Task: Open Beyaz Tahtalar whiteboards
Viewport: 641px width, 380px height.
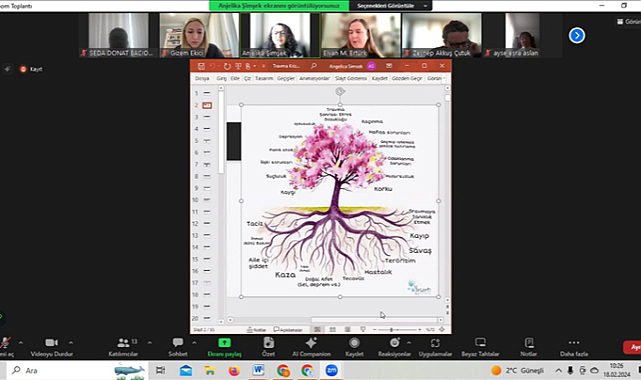Action: [x=480, y=347]
